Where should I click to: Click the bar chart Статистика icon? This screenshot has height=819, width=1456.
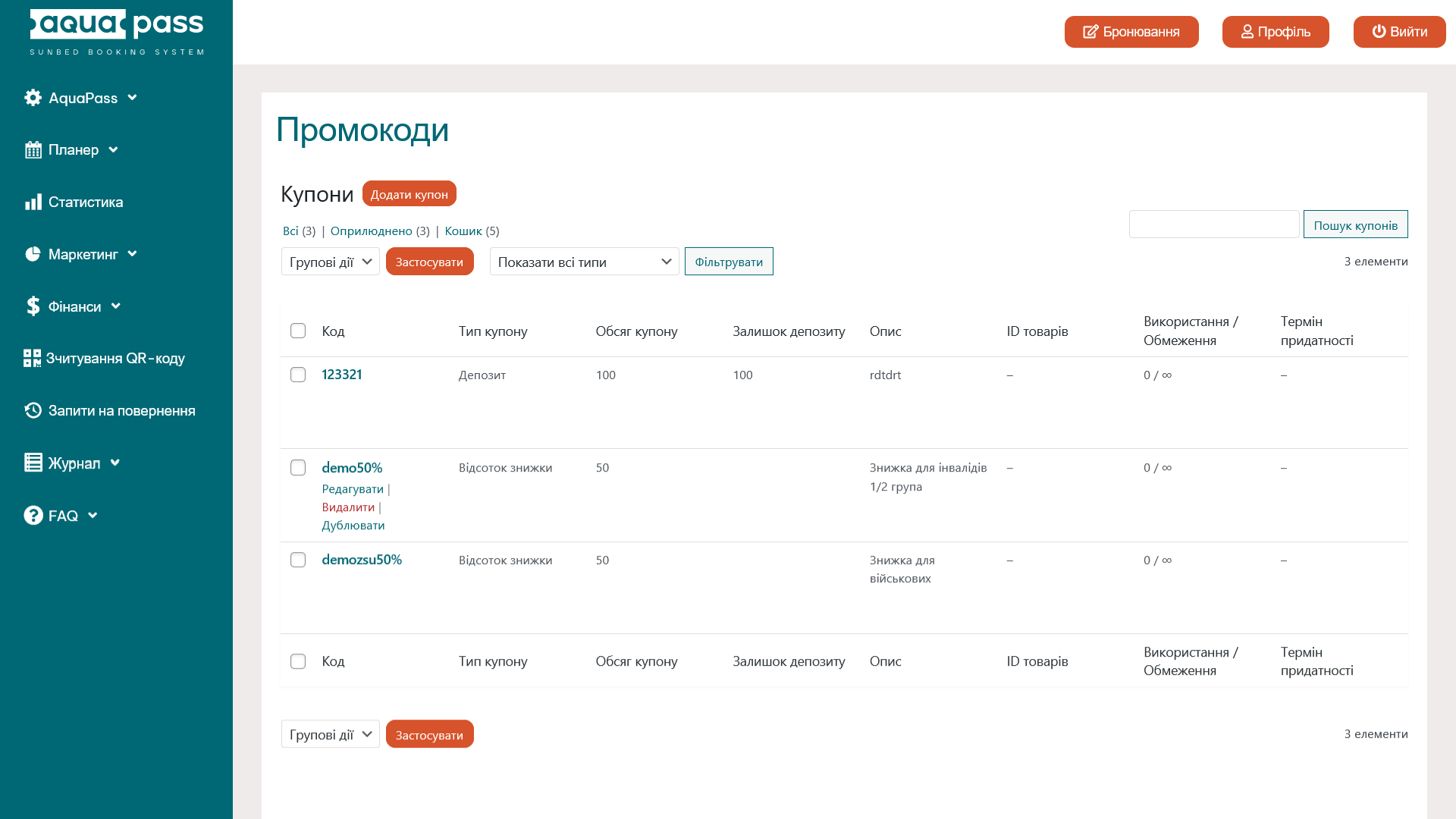click(33, 202)
